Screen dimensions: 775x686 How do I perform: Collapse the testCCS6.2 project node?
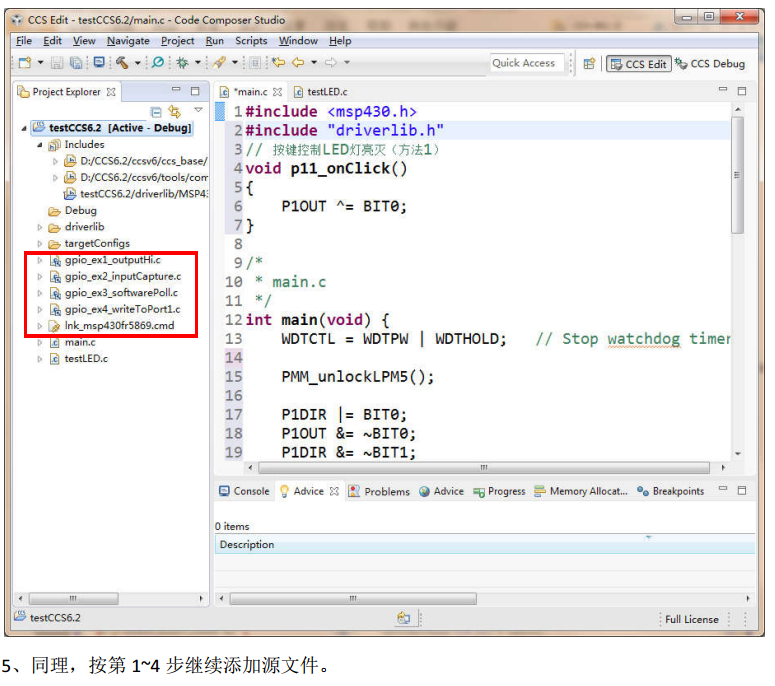pyautogui.click(x=24, y=129)
